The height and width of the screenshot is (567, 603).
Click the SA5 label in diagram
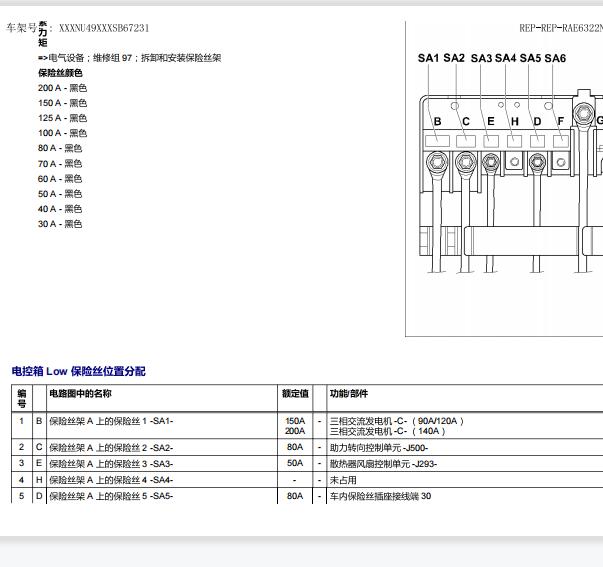[530, 58]
